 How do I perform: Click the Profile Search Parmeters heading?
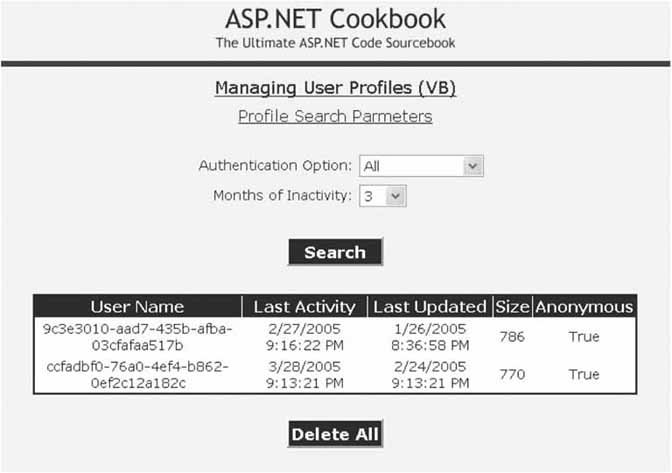tap(335, 117)
